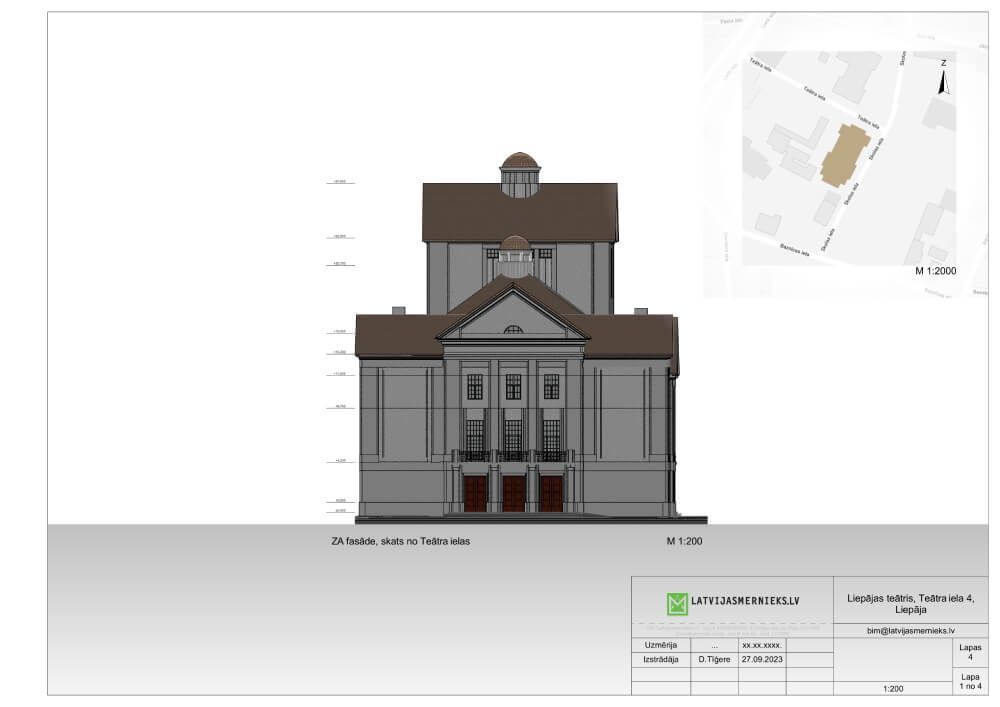Click the right red entrance door
1000x707 pixels.
pos(551,493)
